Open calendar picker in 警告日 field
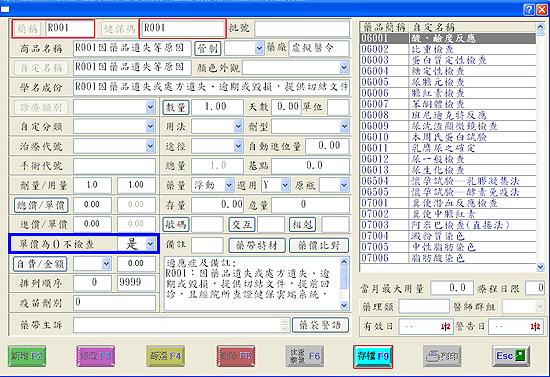This screenshot has width=550, height=377. coord(535,327)
